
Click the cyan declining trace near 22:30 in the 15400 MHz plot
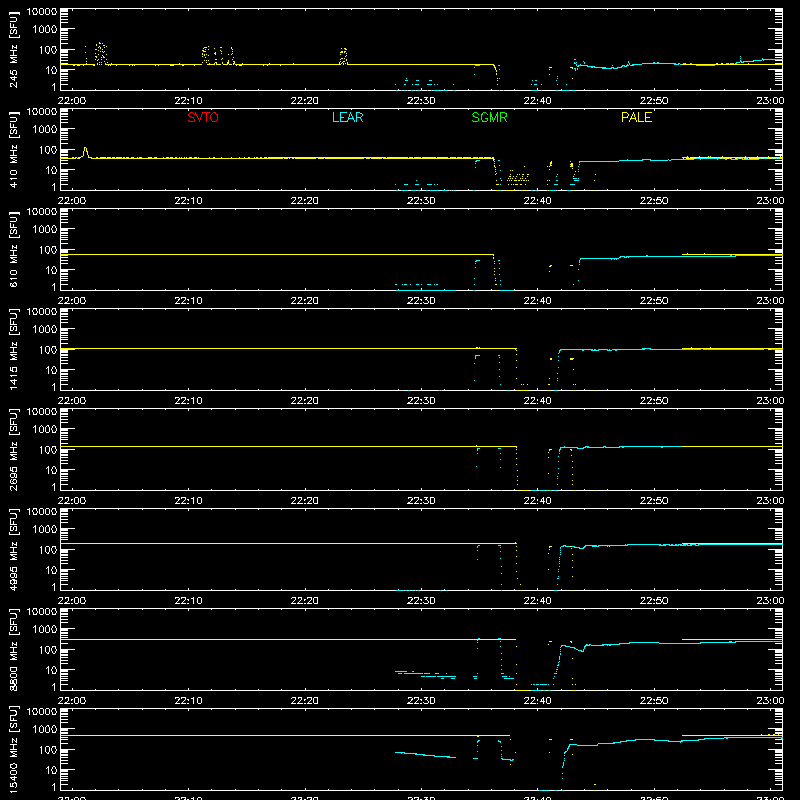[426, 755]
